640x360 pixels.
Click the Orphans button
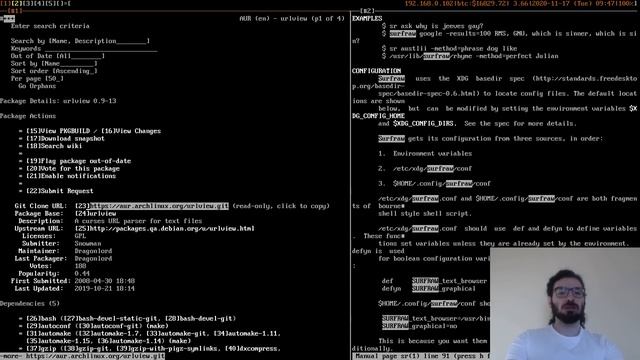coord(43,86)
